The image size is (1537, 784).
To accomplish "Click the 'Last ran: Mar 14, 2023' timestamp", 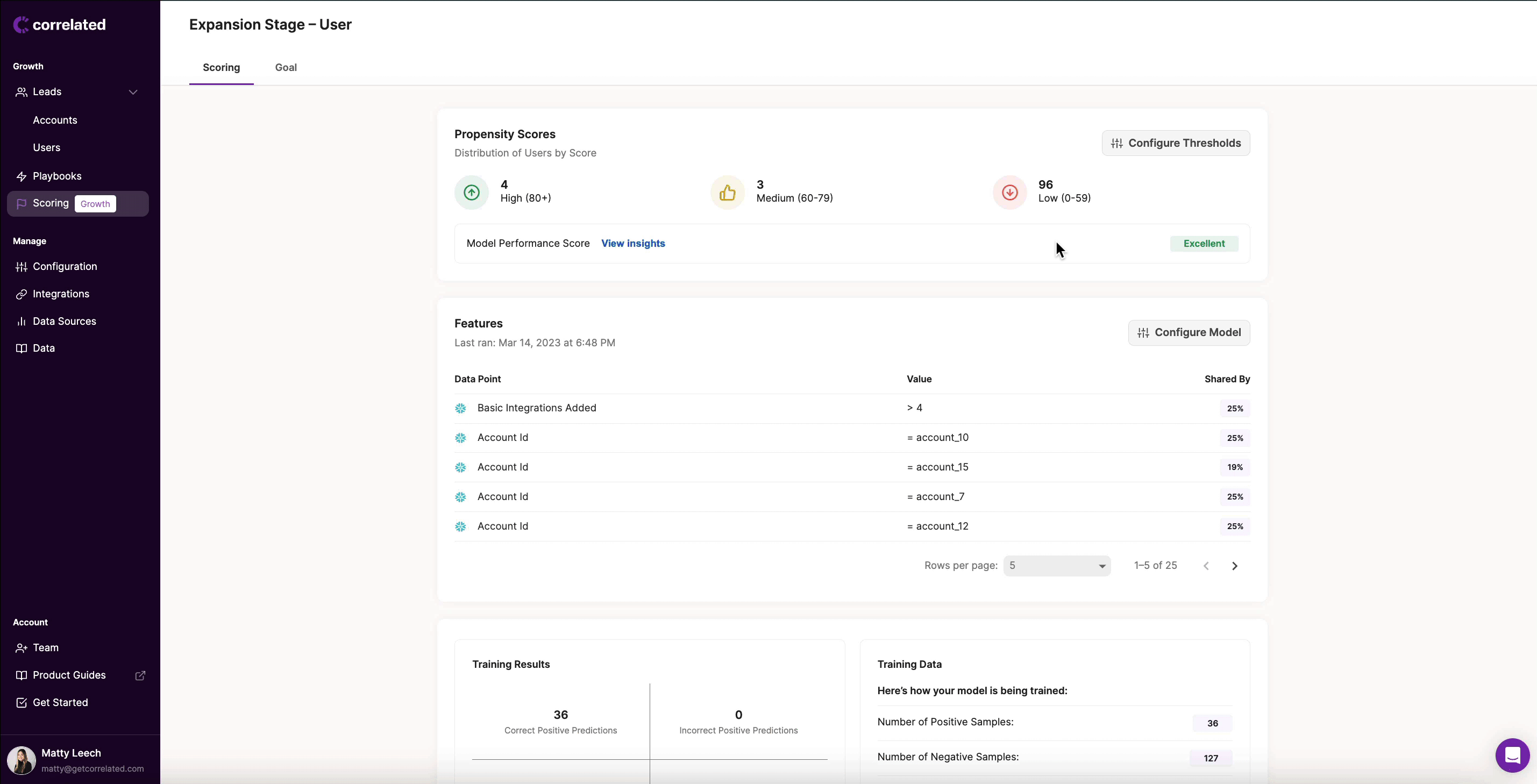I will (535, 343).
